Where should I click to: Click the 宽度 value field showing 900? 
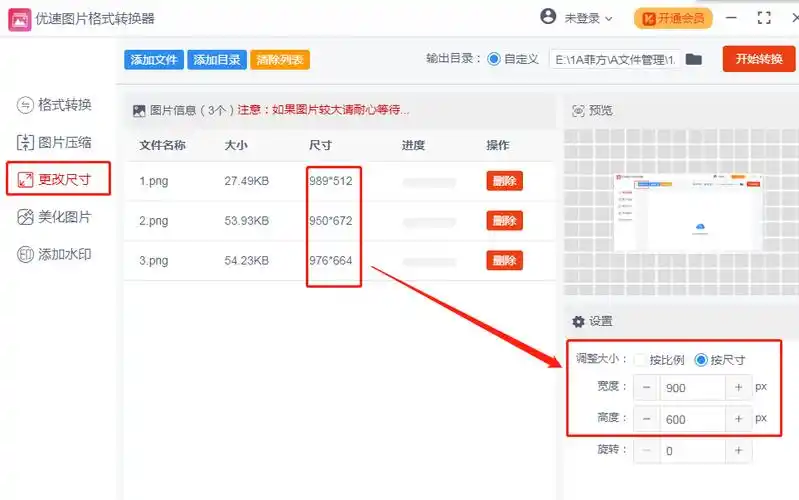[693, 388]
